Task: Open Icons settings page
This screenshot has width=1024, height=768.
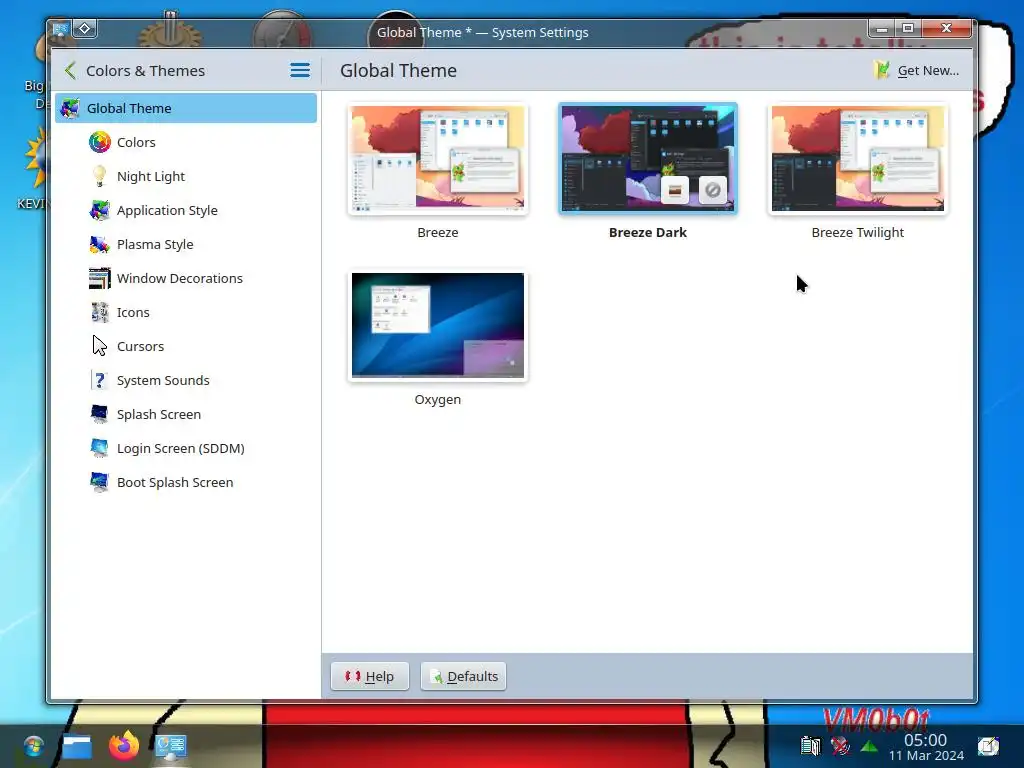Action: click(185, 312)
